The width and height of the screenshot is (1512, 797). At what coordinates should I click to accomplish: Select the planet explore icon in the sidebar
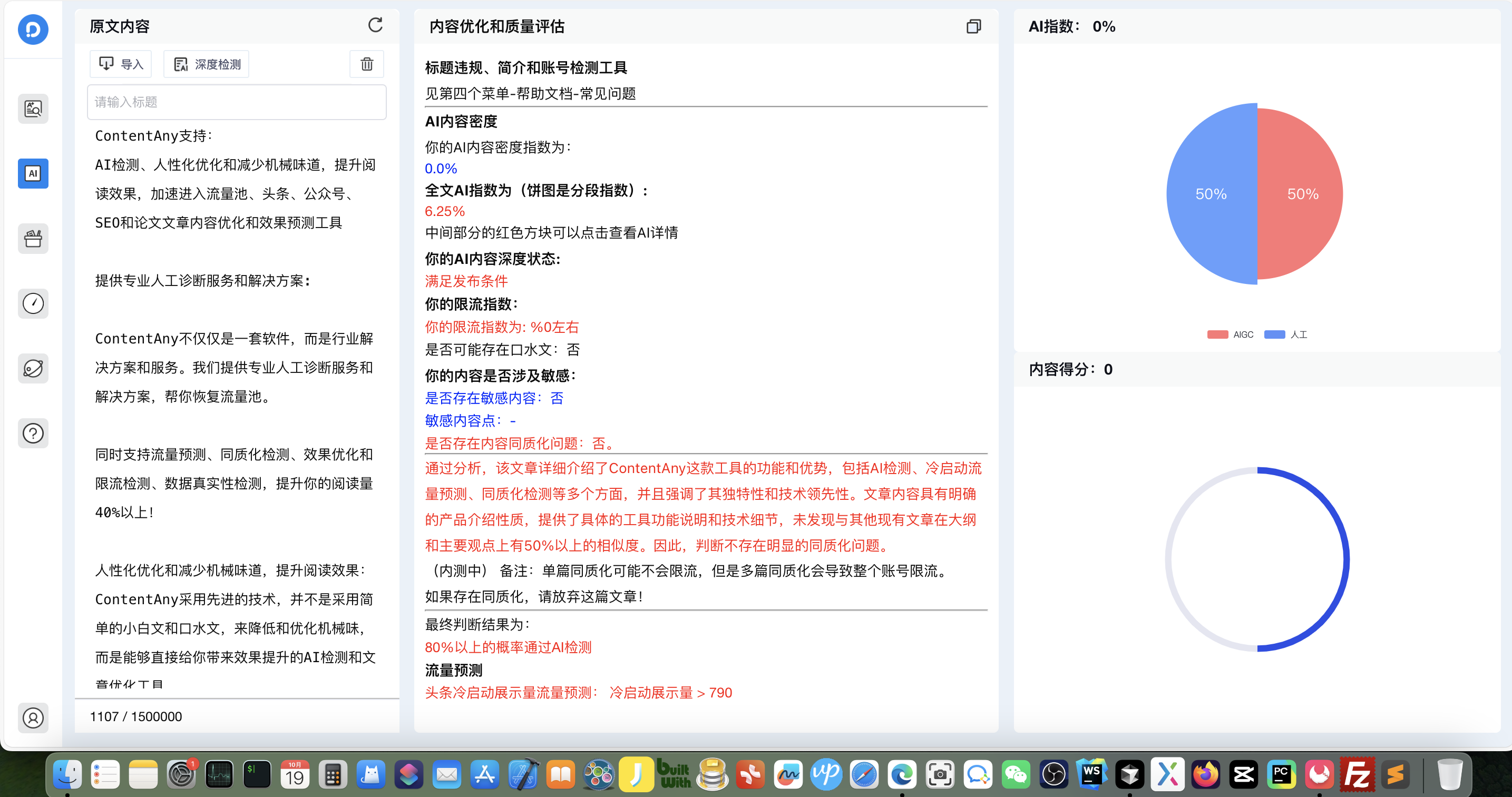[x=33, y=369]
